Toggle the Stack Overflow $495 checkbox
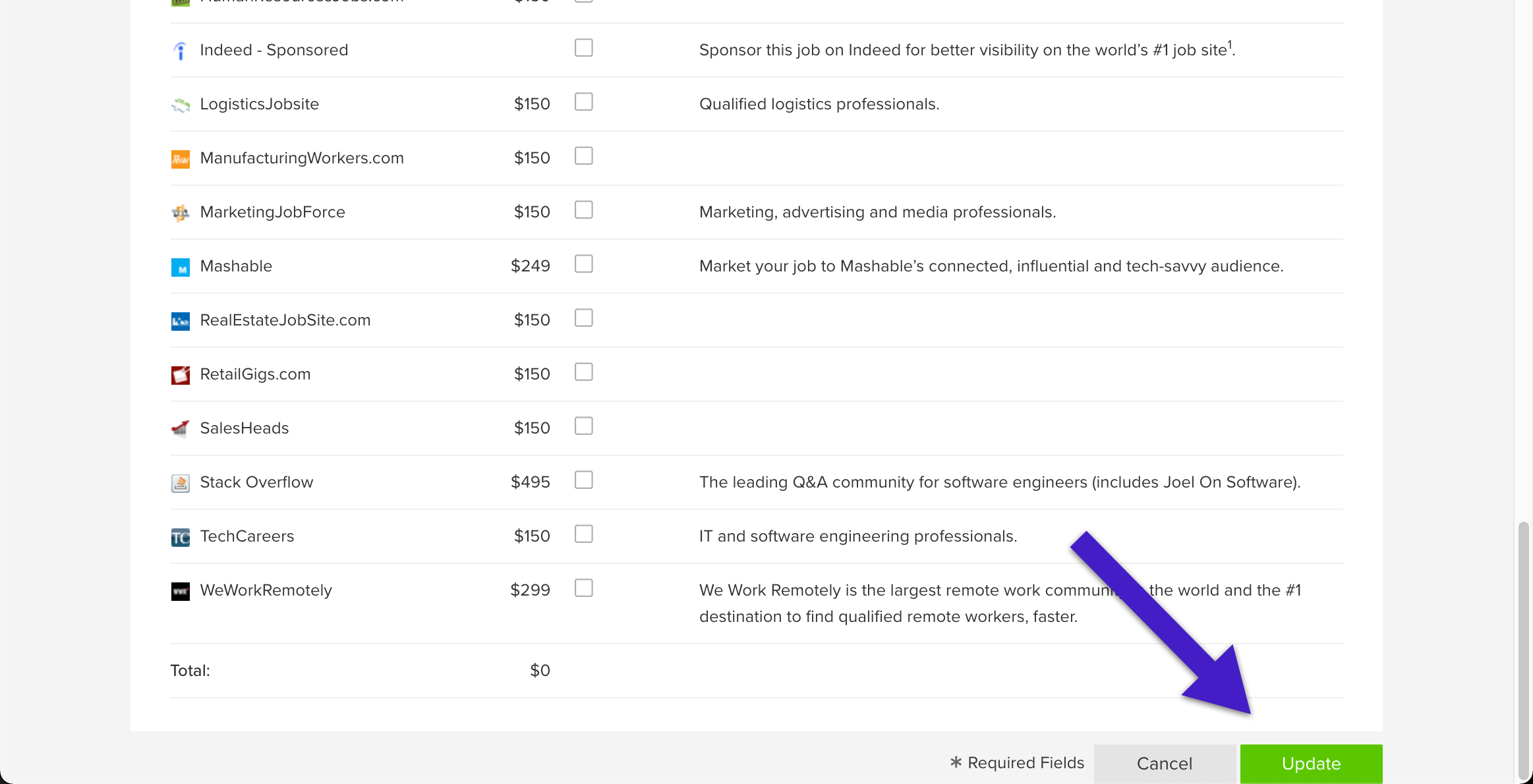This screenshot has width=1533, height=784. [x=583, y=480]
